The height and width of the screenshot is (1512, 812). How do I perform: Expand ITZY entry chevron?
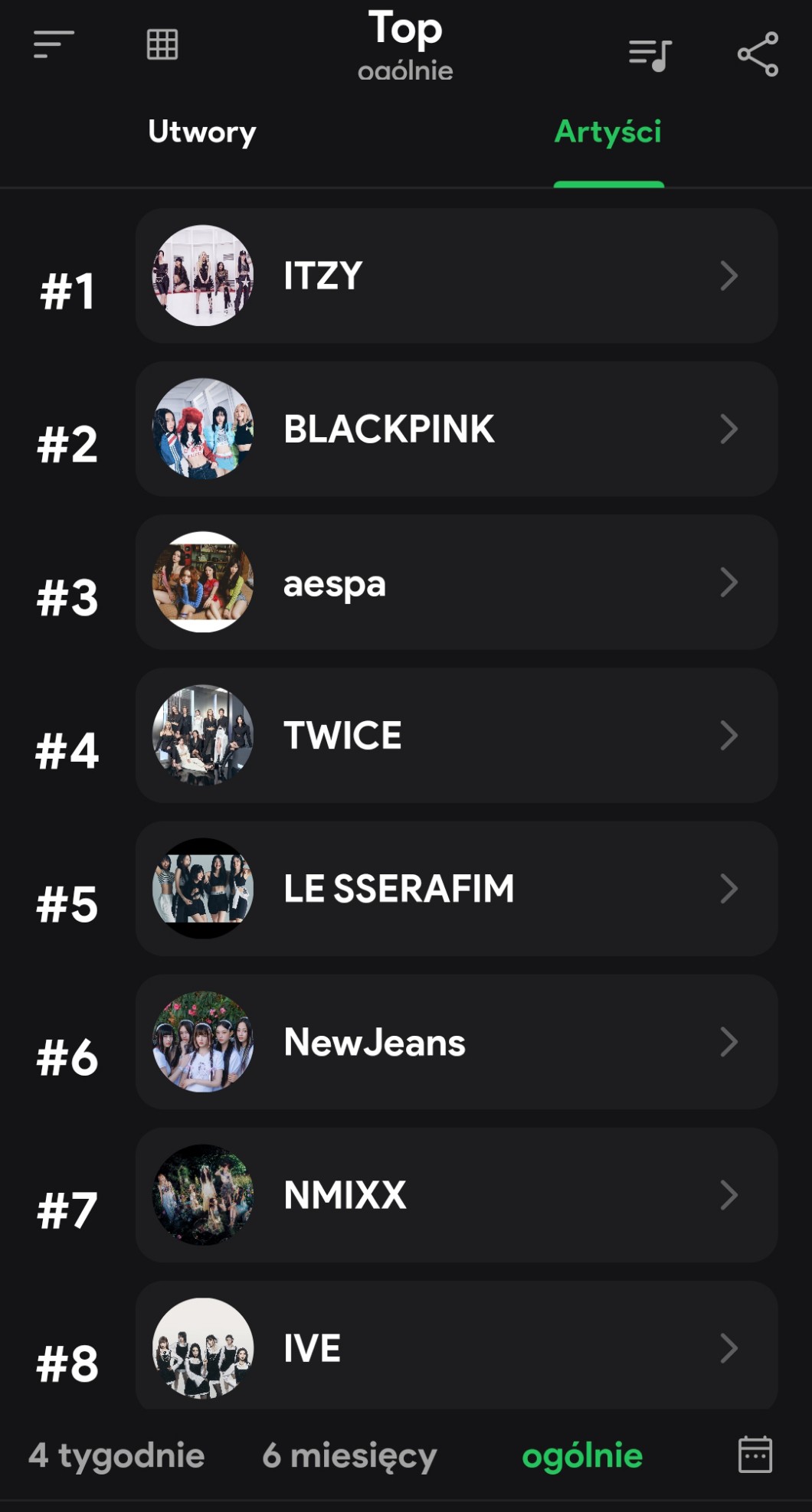tap(729, 276)
